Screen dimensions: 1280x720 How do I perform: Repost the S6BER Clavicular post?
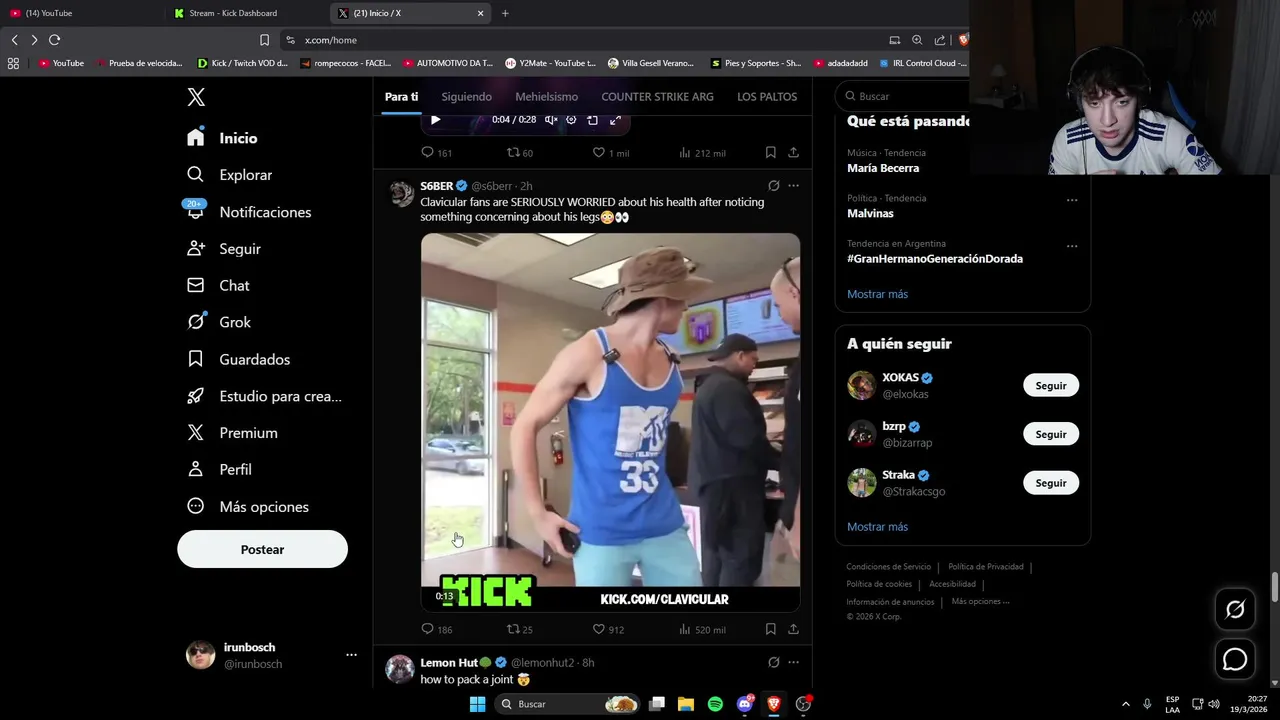pos(520,629)
